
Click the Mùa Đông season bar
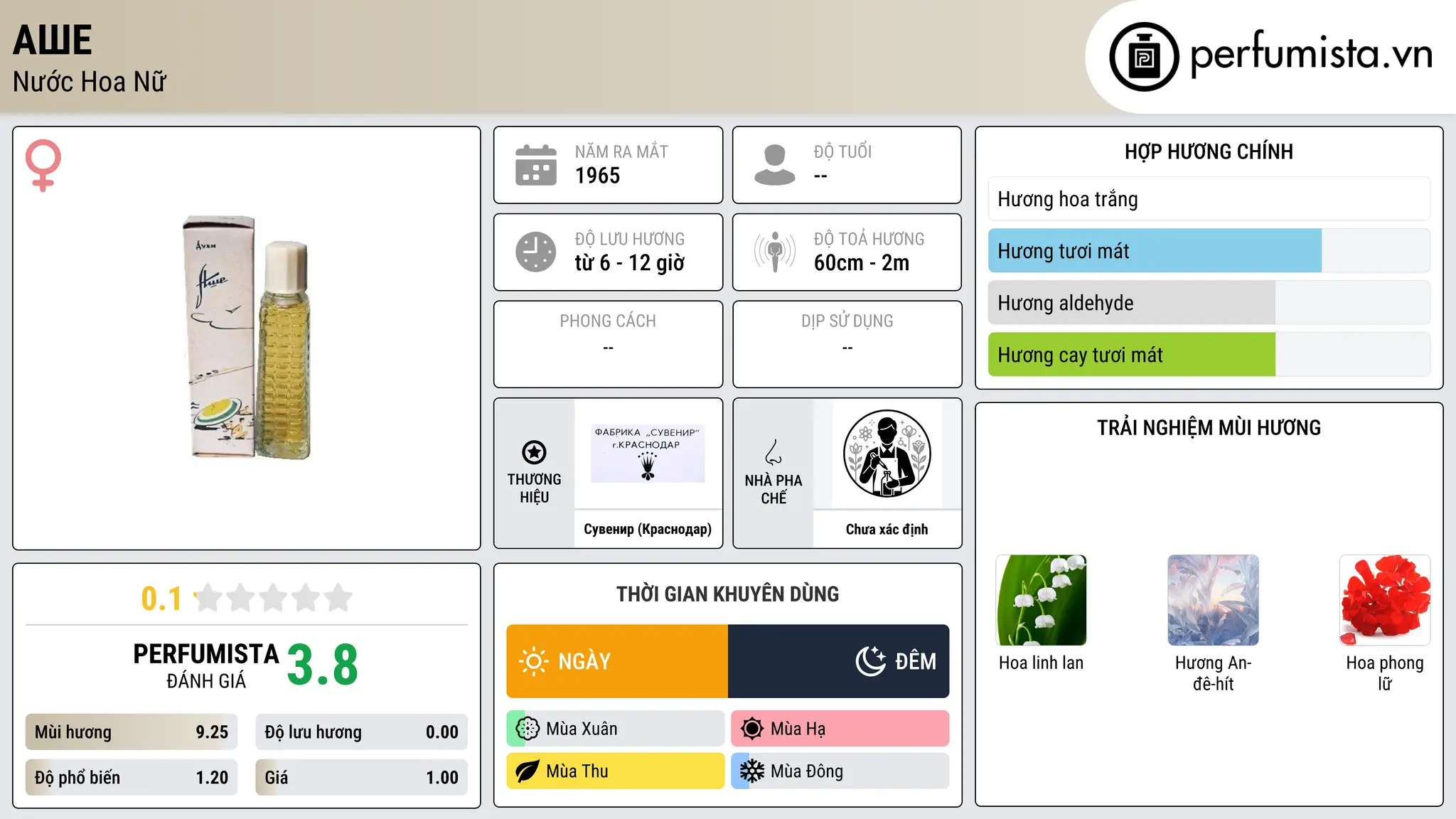point(840,771)
